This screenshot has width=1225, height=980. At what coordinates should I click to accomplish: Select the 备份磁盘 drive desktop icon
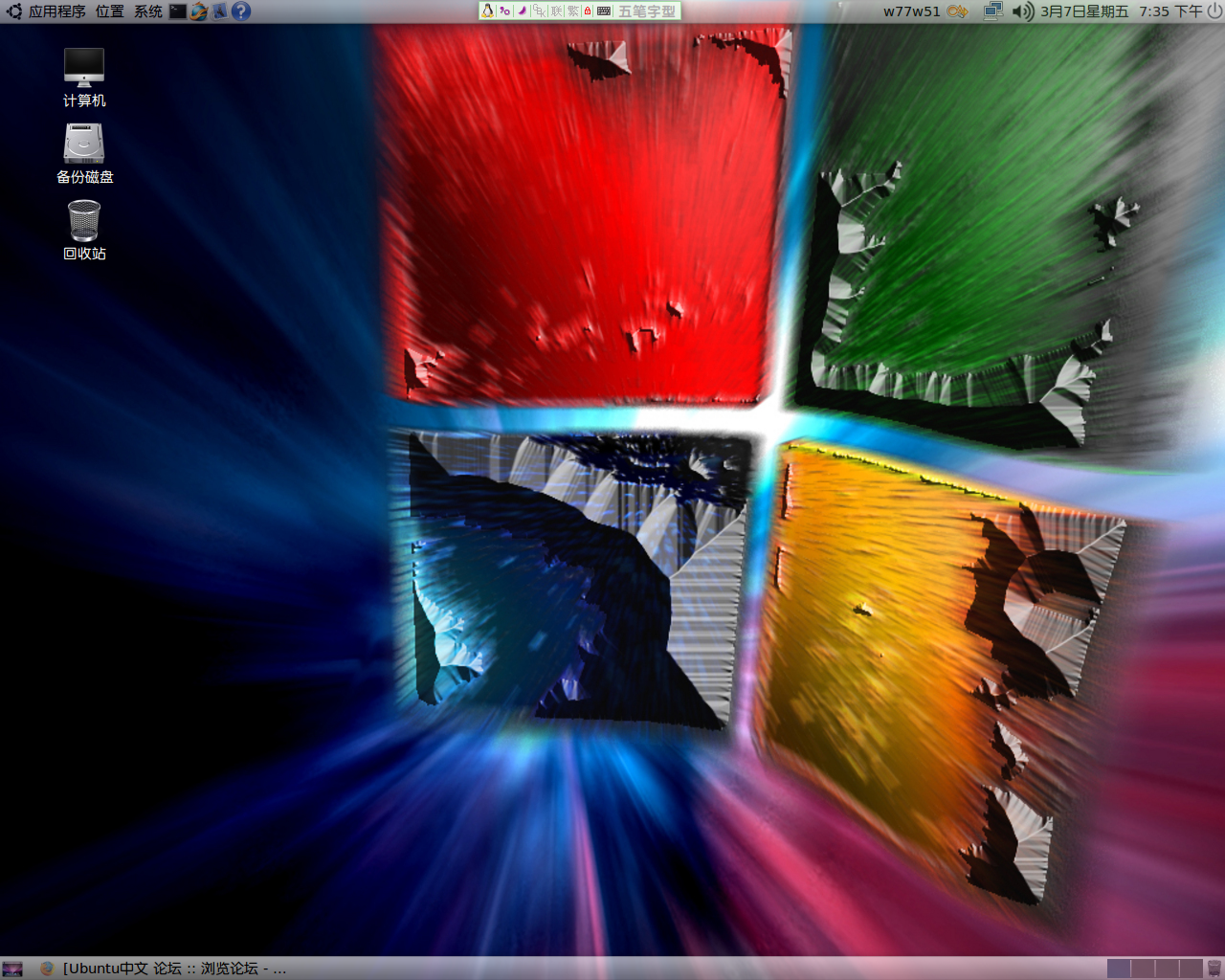84,154
